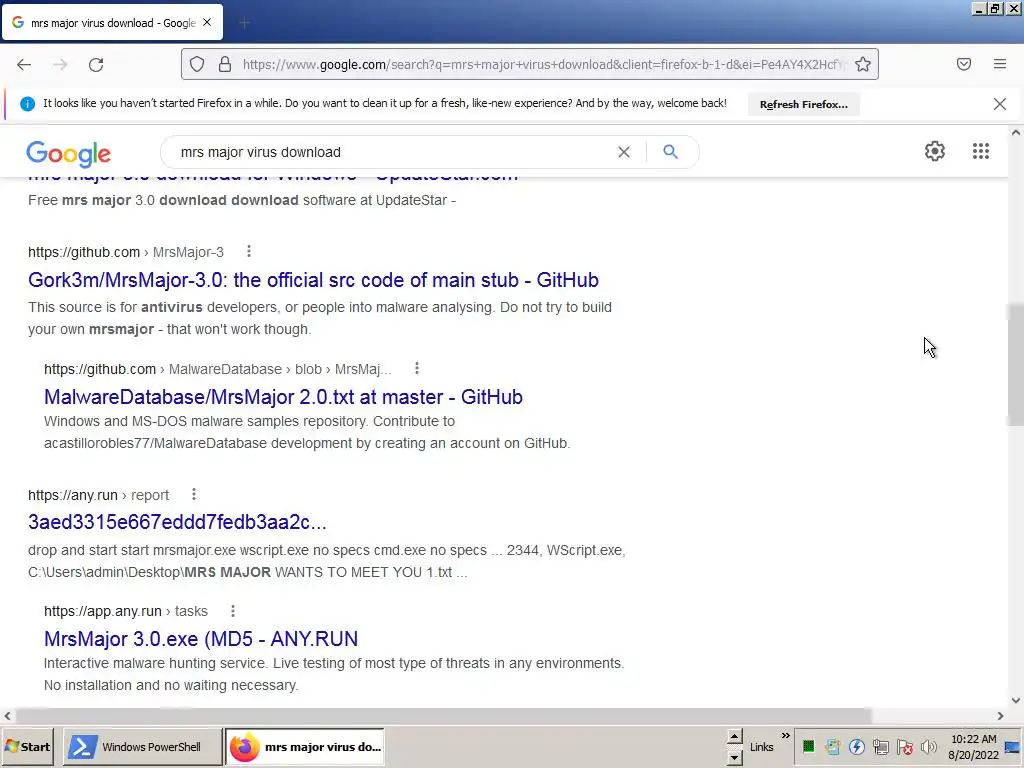Show site security padlock info
This screenshot has height=768, width=1024.
[225, 64]
